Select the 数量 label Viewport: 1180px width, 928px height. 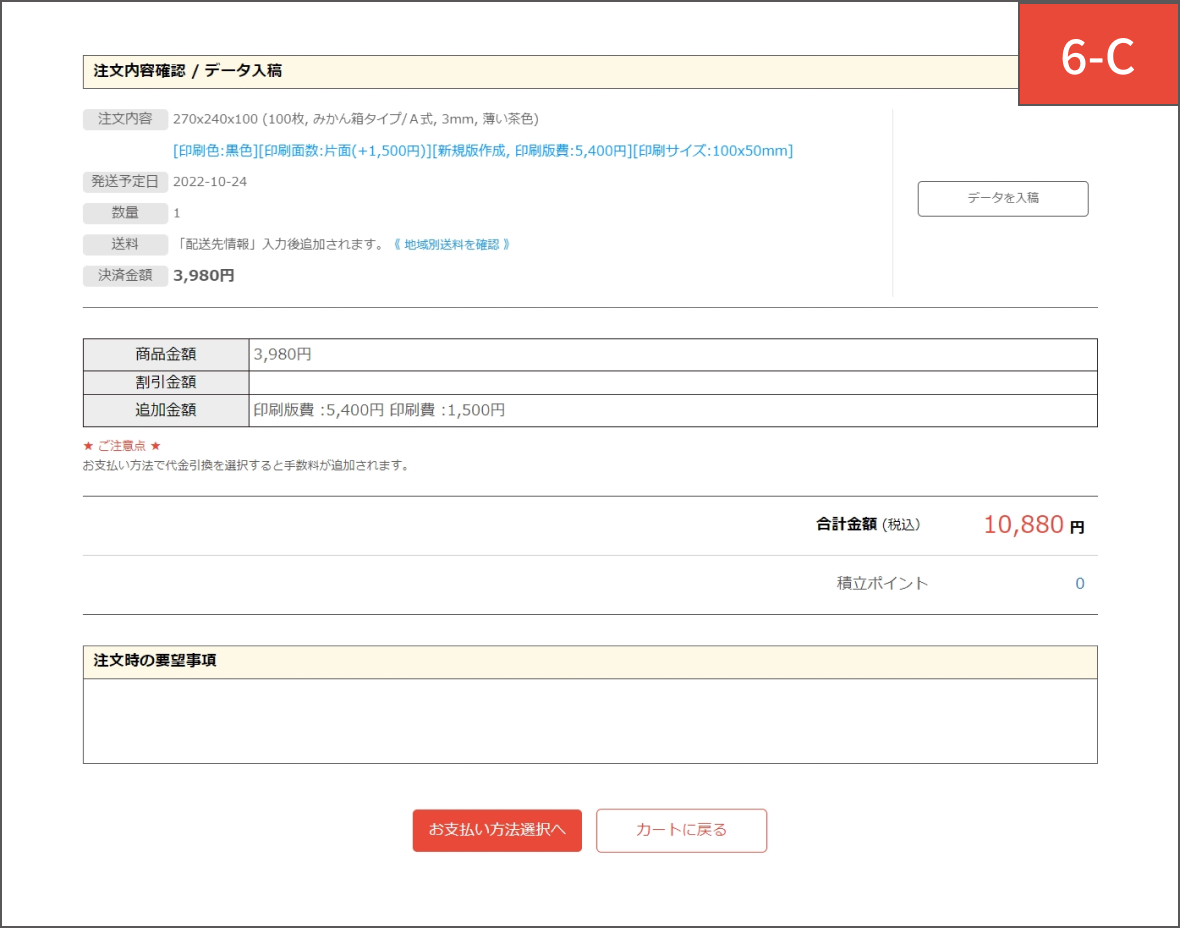(125, 213)
